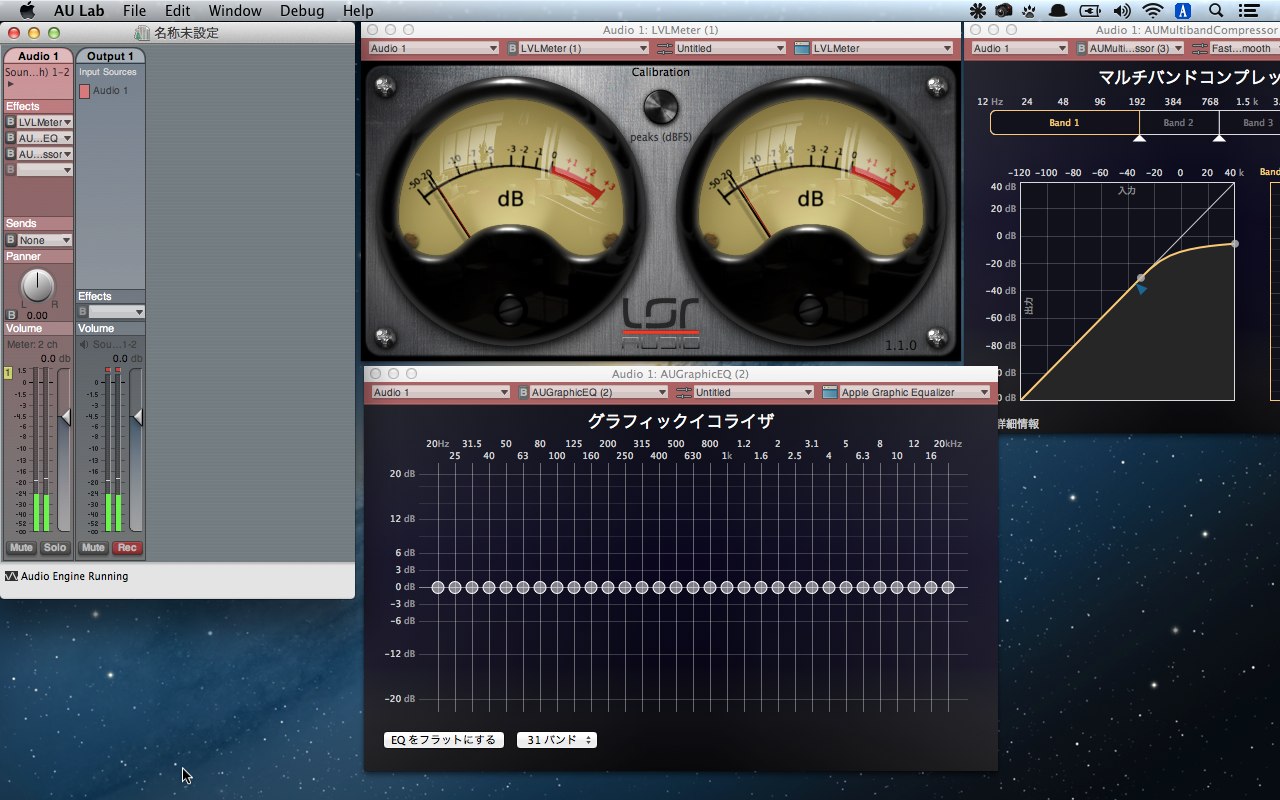Select Band 2 in the multiband compressor
Screen dimensions: 1280x800
click(x=1178, y=123)
